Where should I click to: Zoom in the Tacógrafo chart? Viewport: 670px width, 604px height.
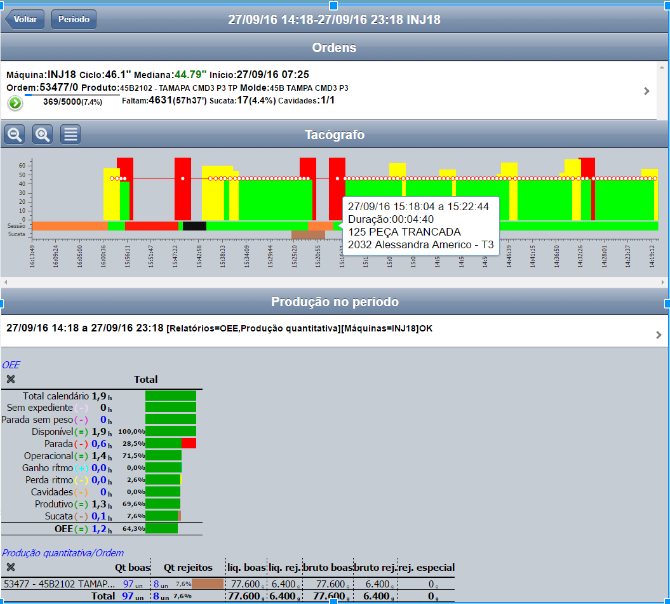[x=42, y=135]
